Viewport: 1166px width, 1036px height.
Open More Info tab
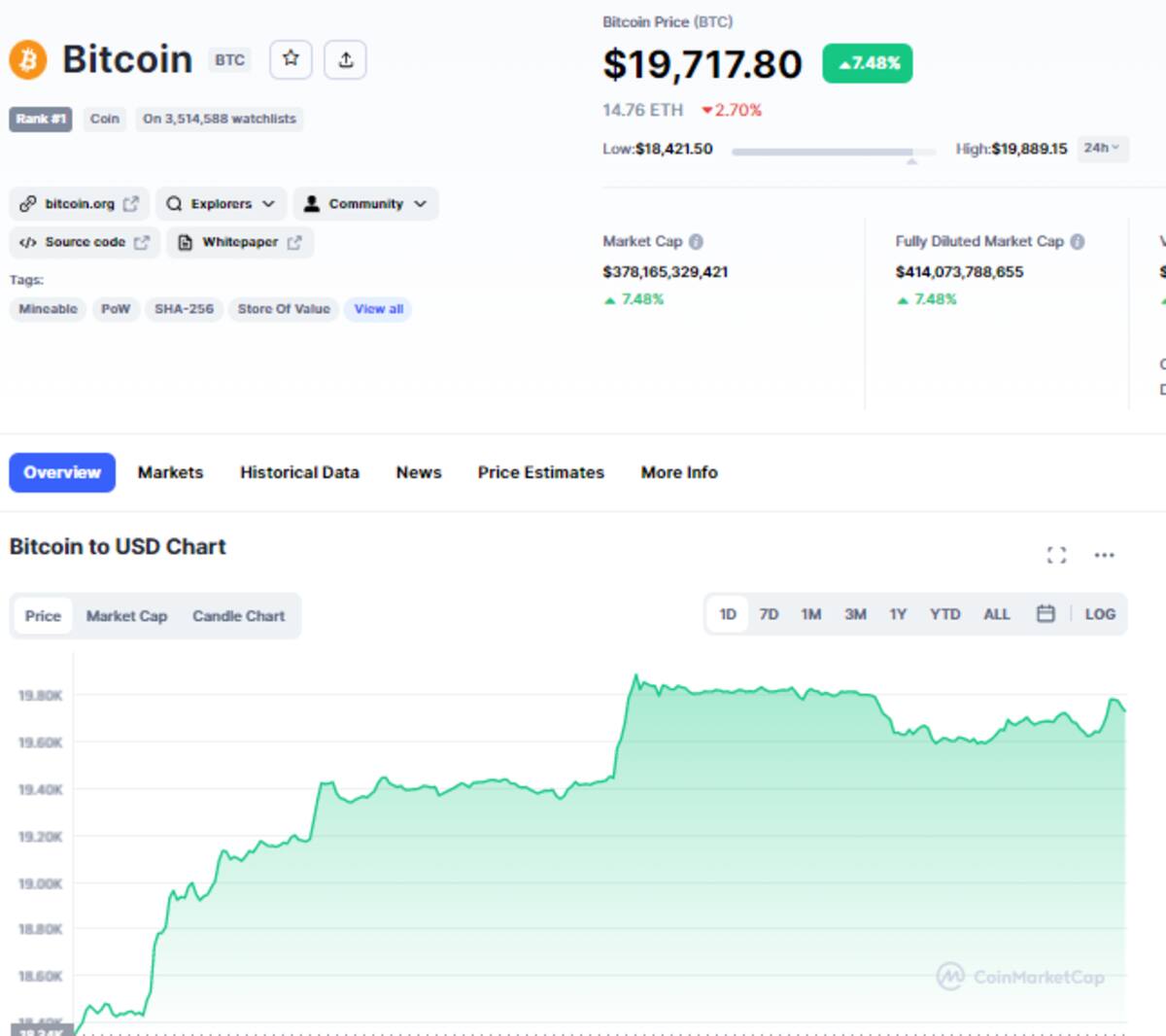coord(679,472)
